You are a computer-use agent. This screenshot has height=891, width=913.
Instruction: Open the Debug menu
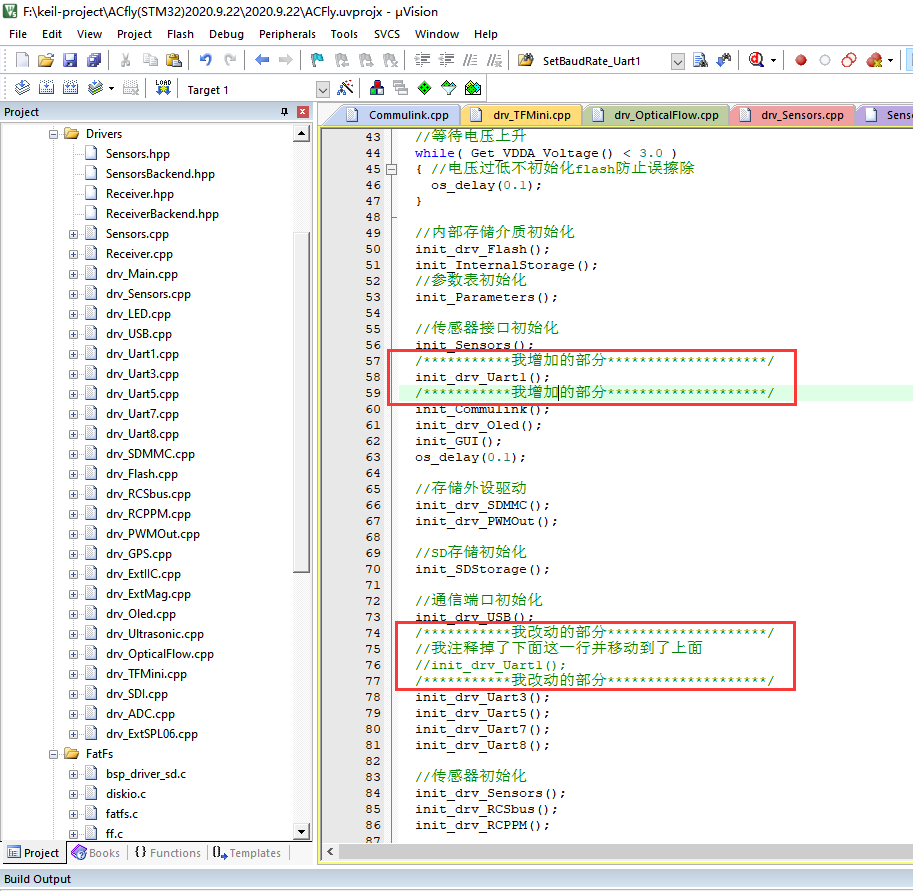tap(227, 34)
